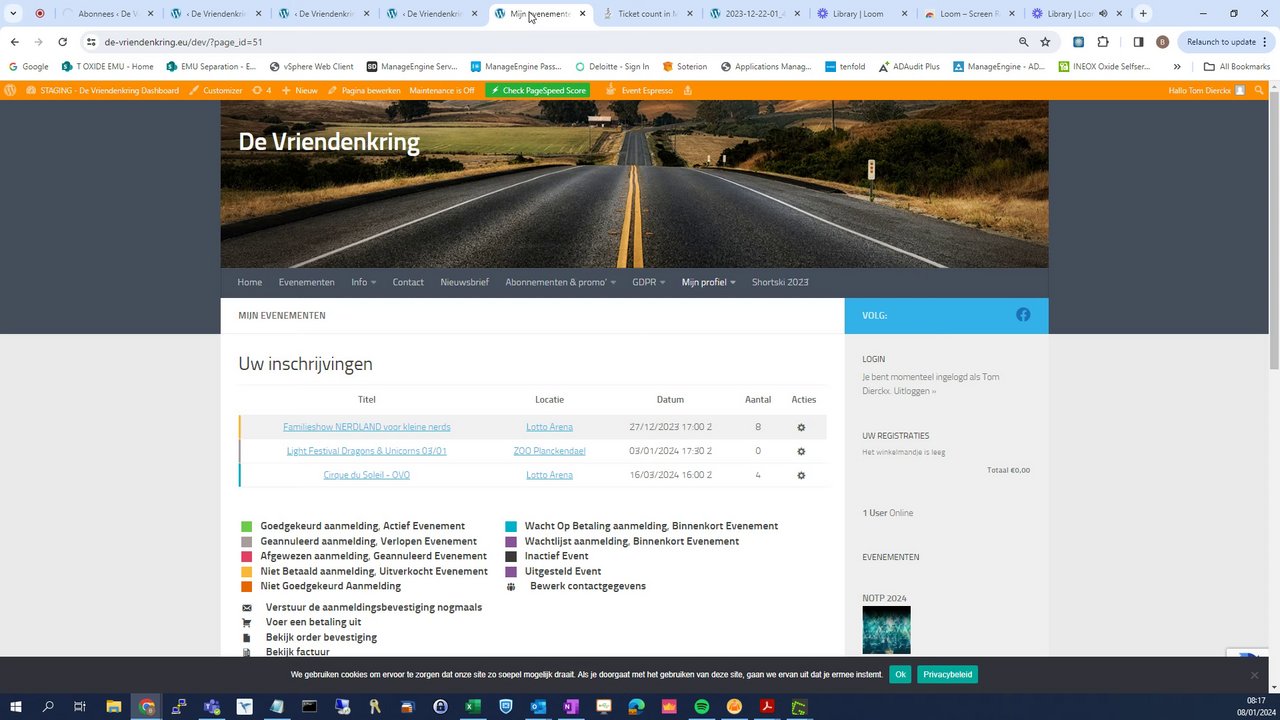Expand the Info menu dropdown

[x=364, y=282]
